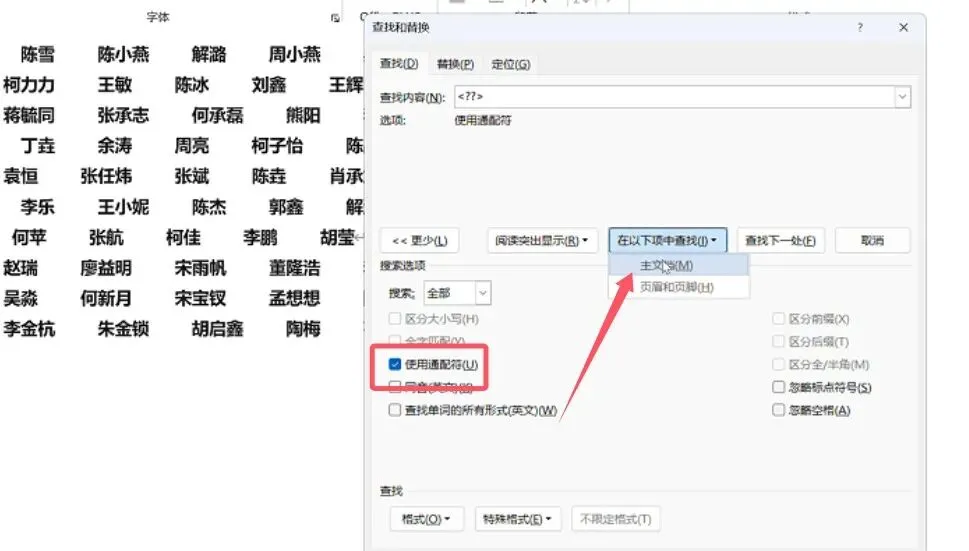Select the 主文档(M) menu entry
This screenshot has width=969, height=551.
pos(679,266)
